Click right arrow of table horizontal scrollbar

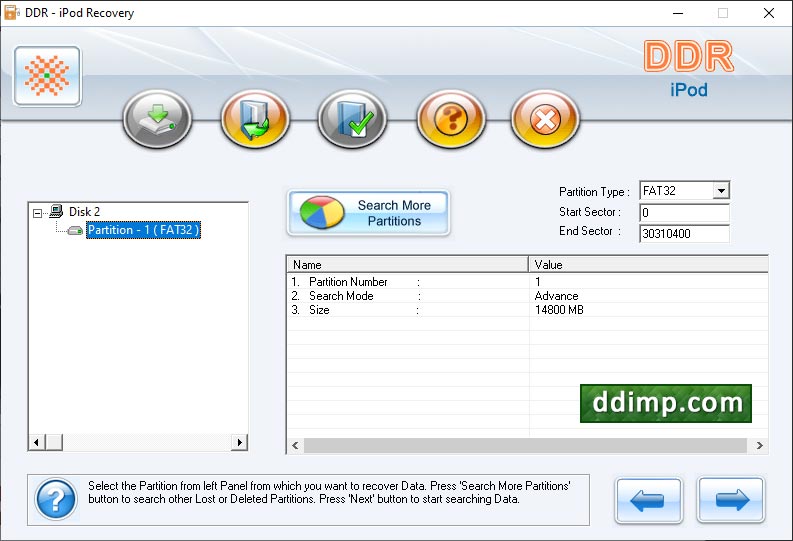tap(760, 445)
